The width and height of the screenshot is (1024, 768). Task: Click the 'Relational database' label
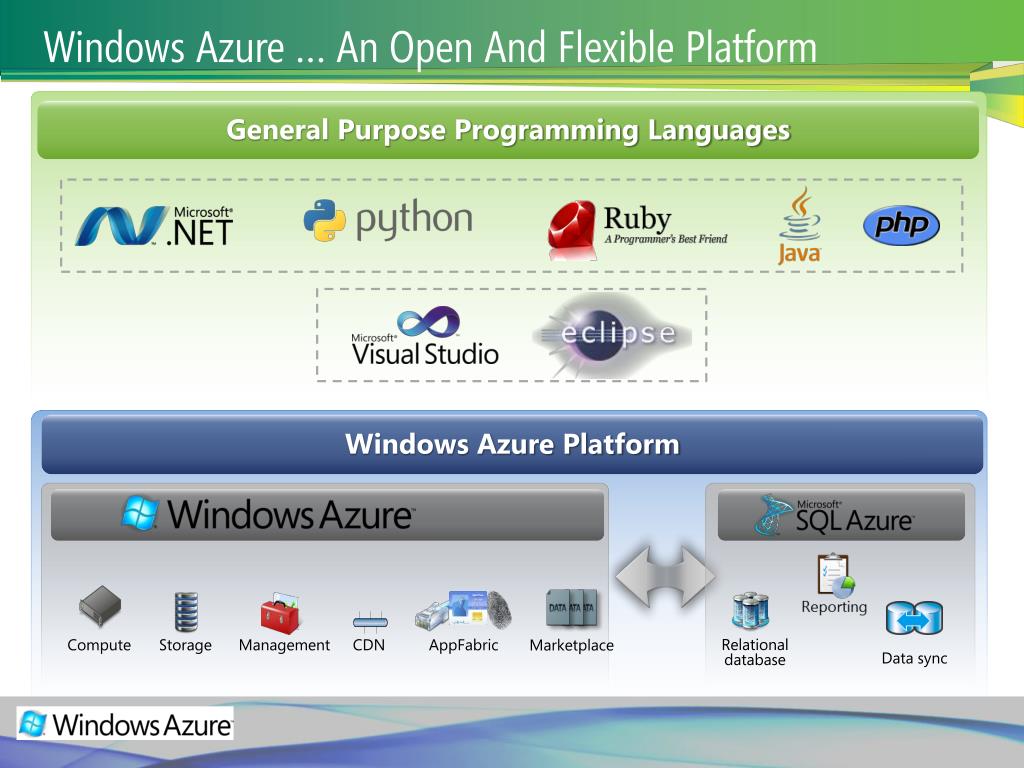(x=755, y=652)
